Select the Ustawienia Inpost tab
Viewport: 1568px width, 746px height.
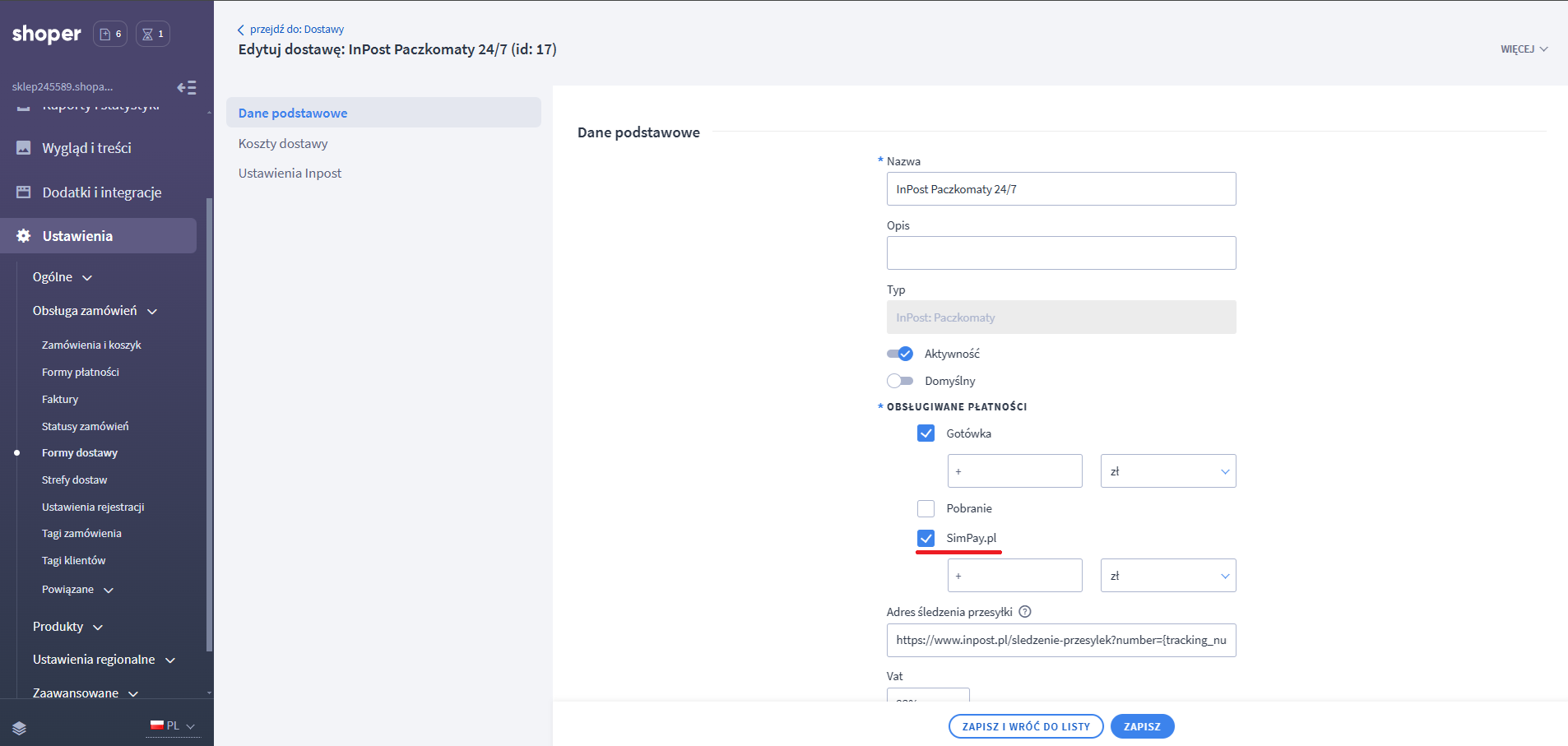coord(290,173)
